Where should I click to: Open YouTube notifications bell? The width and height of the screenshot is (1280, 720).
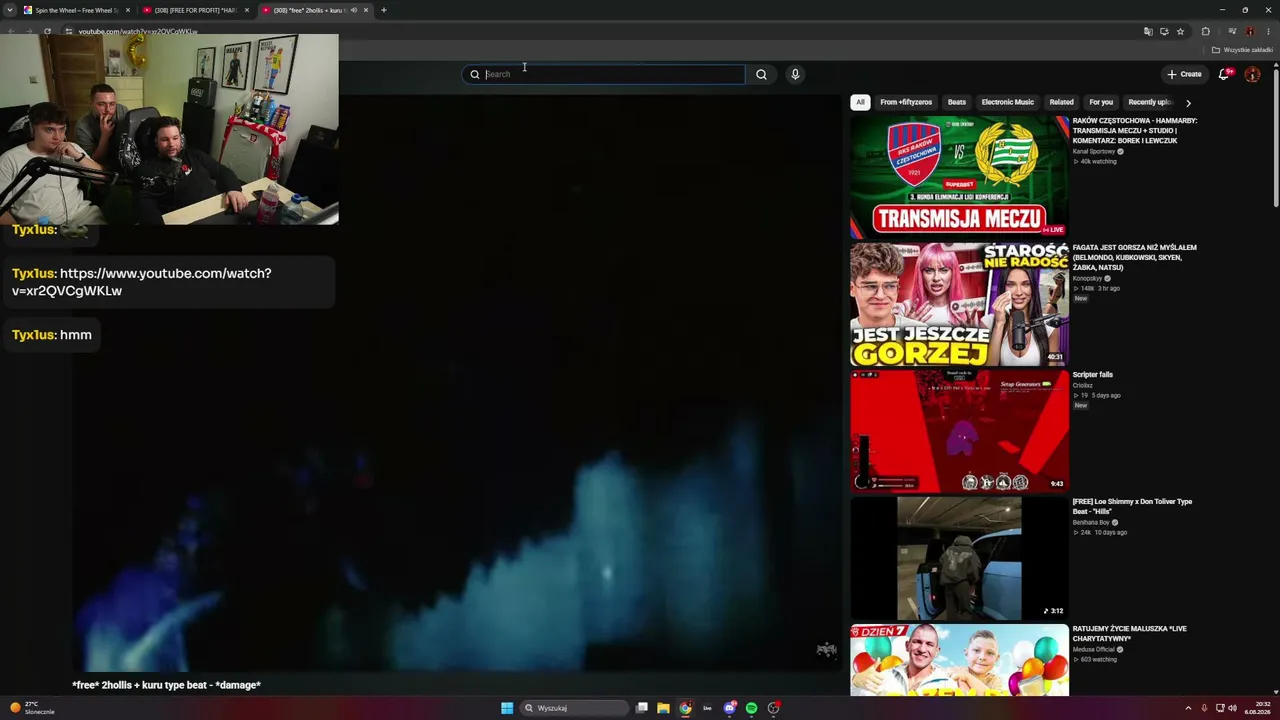tap(1224, 74)
